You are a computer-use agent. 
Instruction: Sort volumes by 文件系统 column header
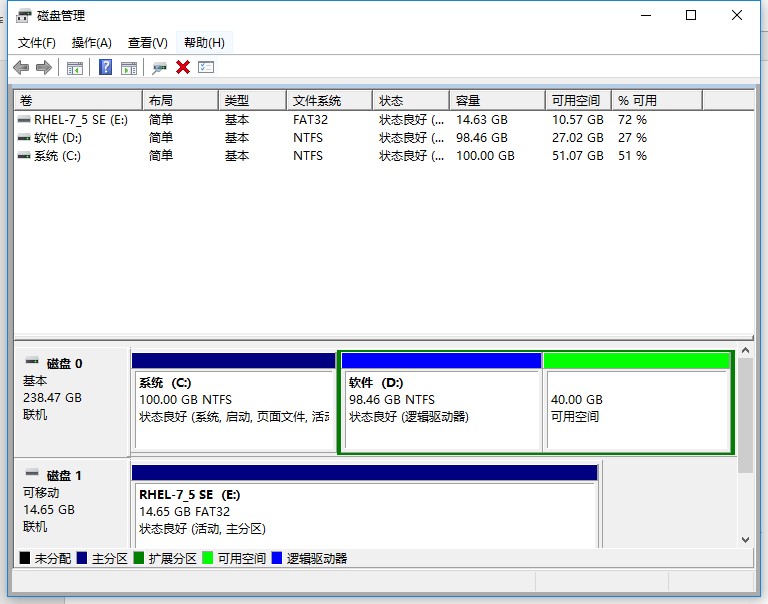click(x=329, y=101)
